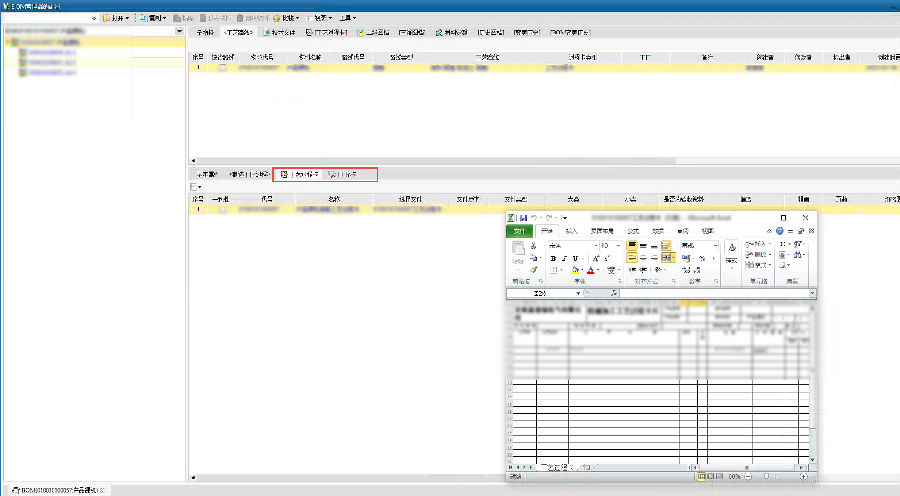900x496 pixels.
Task: Click the Underline button in Excel
Action: pos(574,258)
